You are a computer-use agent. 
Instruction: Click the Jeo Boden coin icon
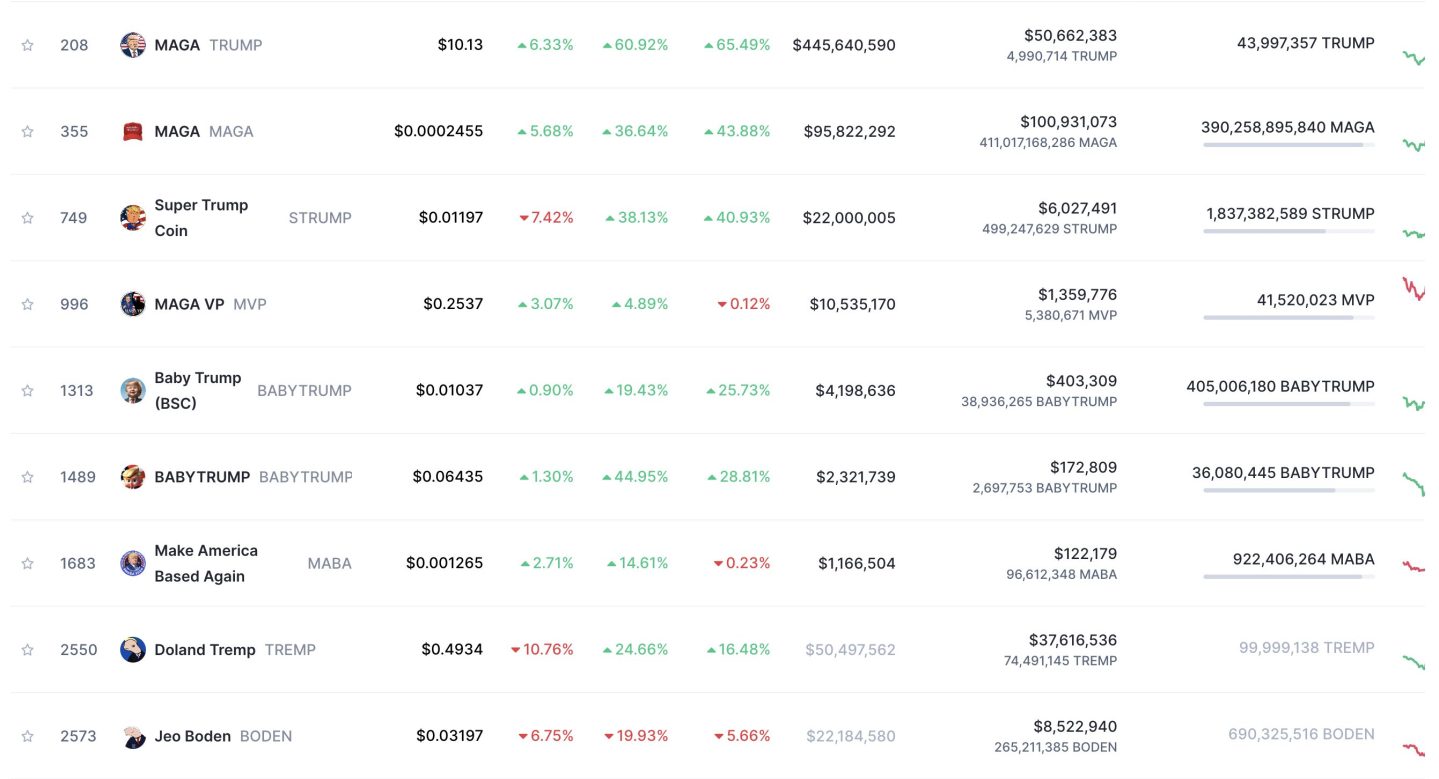(133, 736)
